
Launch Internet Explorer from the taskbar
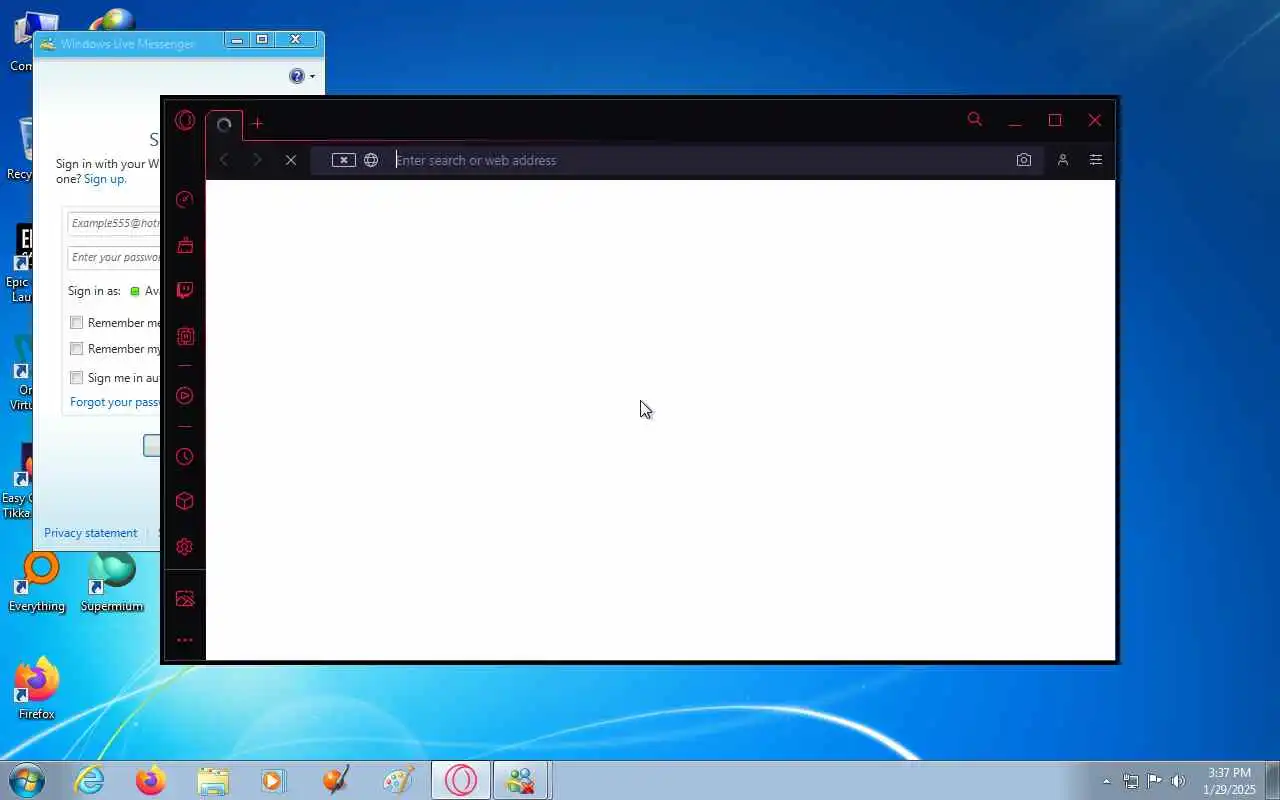point(90,780)
